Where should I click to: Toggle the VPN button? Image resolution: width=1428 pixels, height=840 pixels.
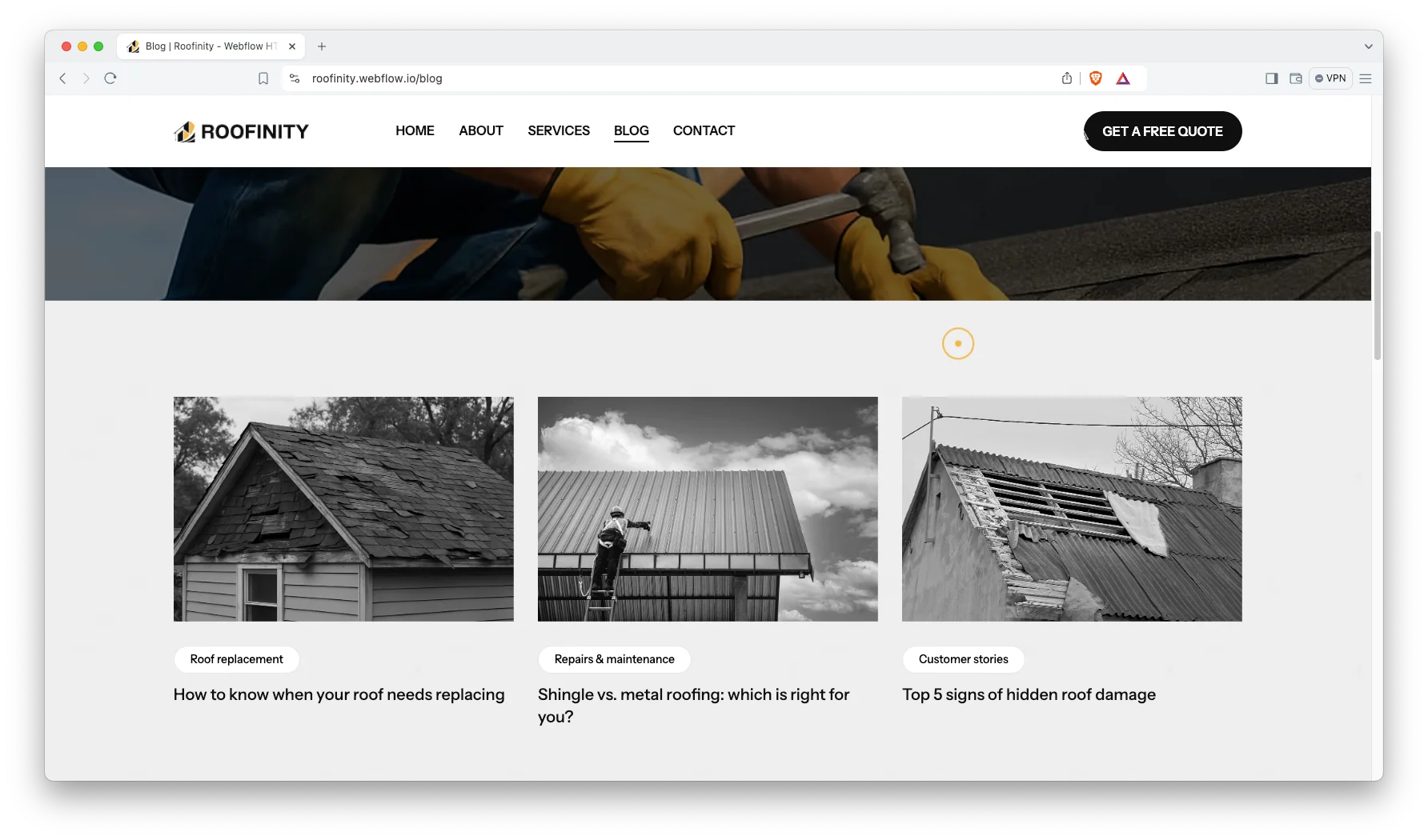1330,78
